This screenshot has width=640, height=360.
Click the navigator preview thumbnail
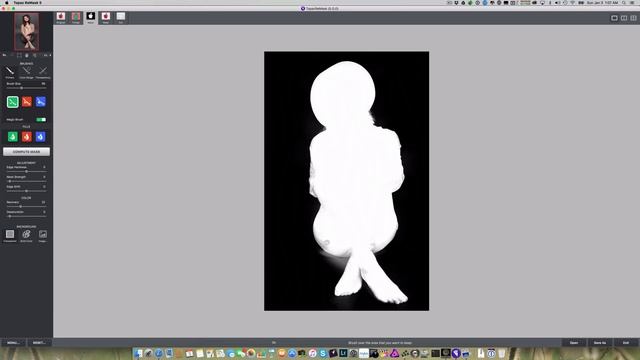(x=27, y=31)
